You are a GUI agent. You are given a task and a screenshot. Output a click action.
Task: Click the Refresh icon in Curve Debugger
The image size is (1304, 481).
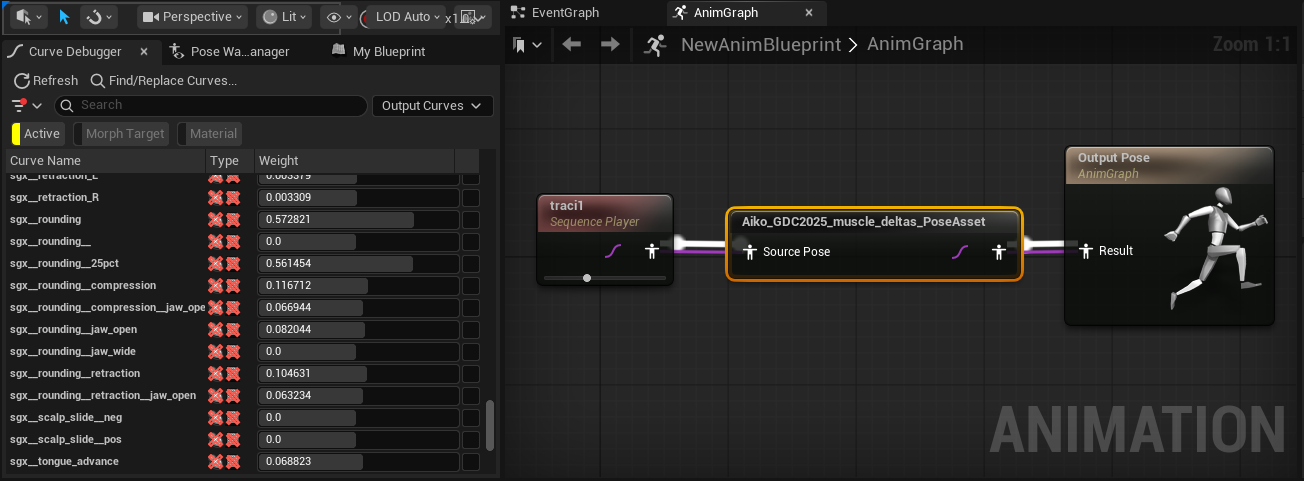(21, 81)
